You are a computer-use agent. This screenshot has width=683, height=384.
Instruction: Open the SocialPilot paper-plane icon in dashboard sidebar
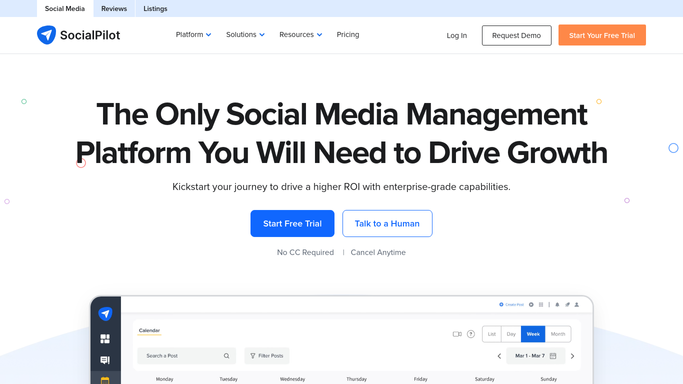[x=105, y=313]
